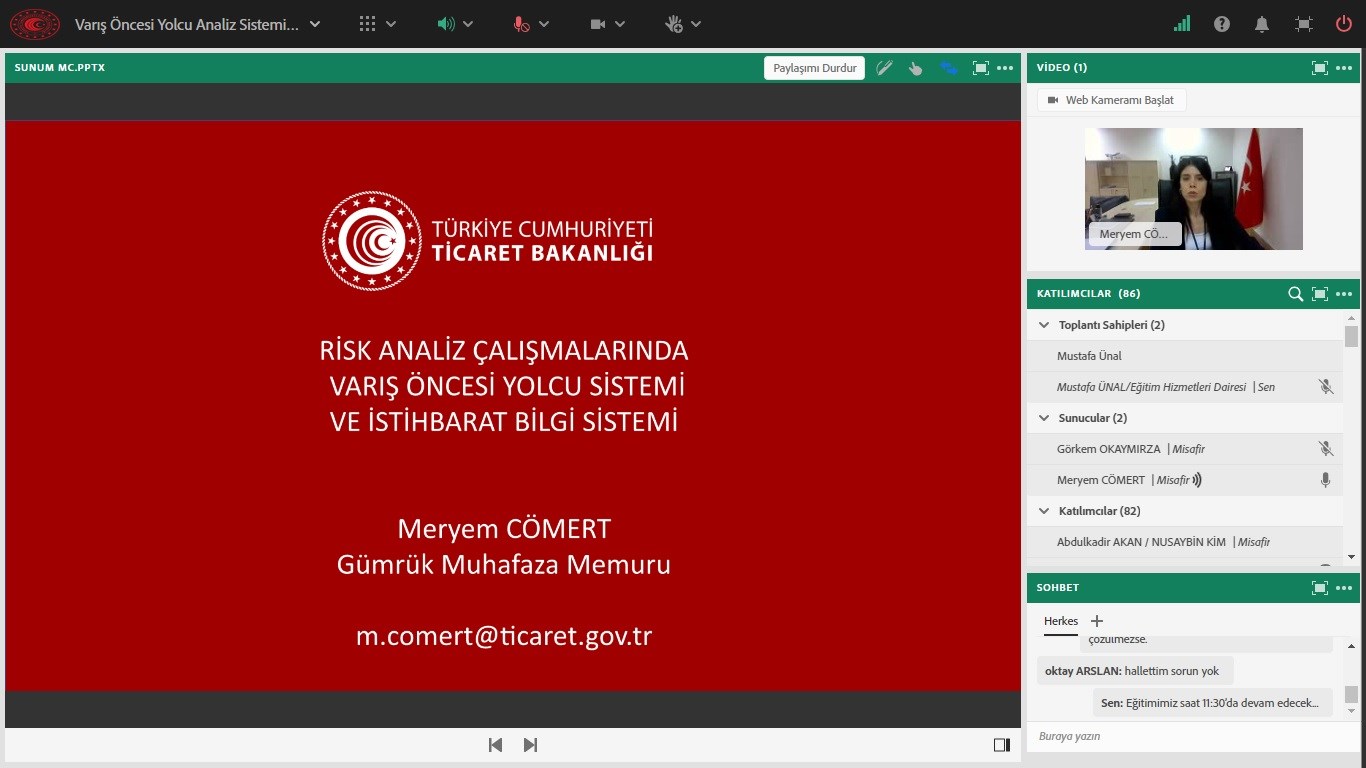
Task: Select presenter Meryem CÖMERT
Action: (x=1185, y=480)
